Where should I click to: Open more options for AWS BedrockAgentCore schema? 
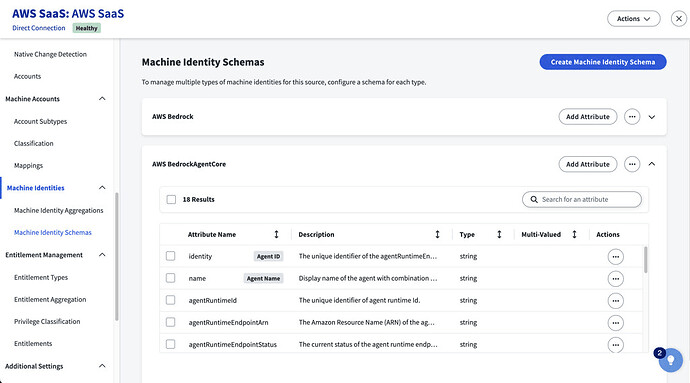[632, 164]
